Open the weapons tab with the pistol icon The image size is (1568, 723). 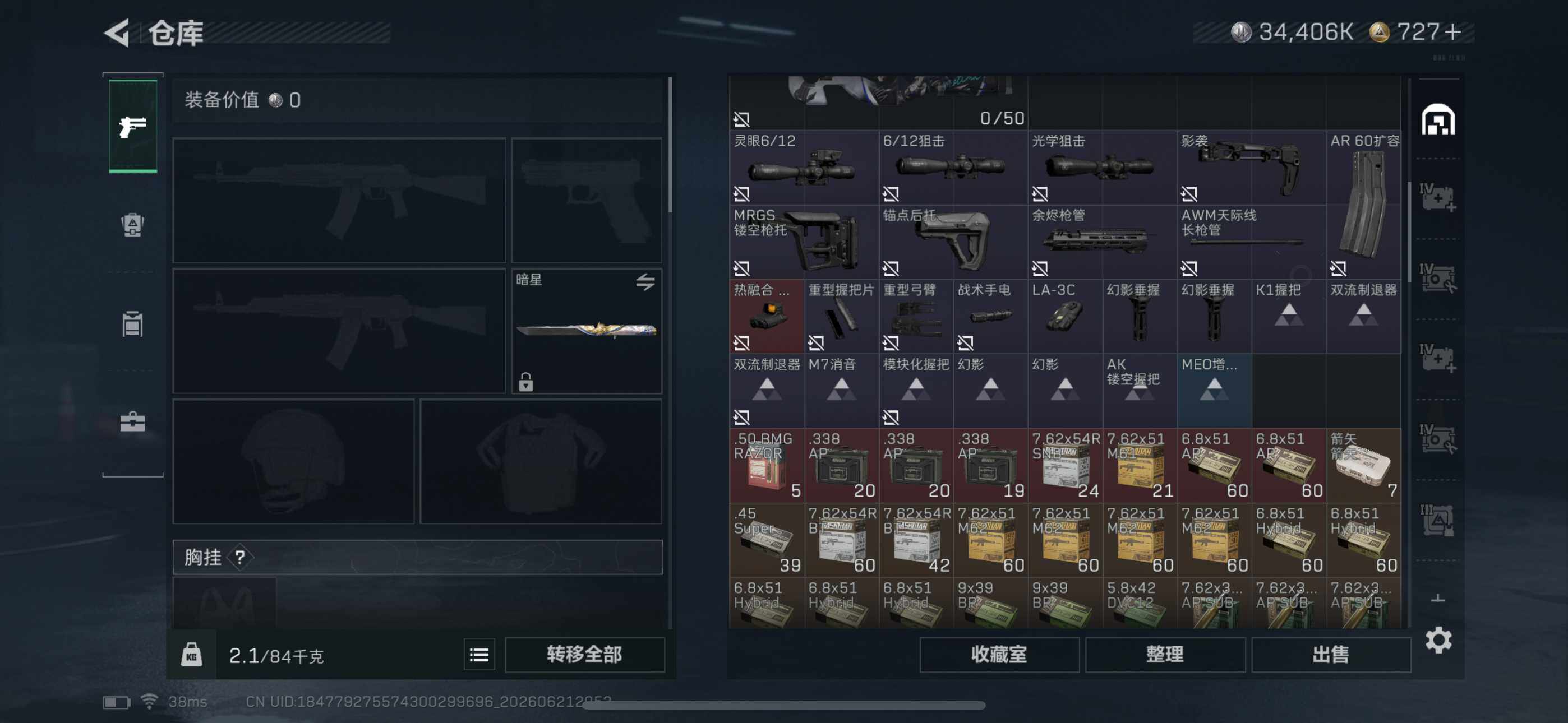133,127
